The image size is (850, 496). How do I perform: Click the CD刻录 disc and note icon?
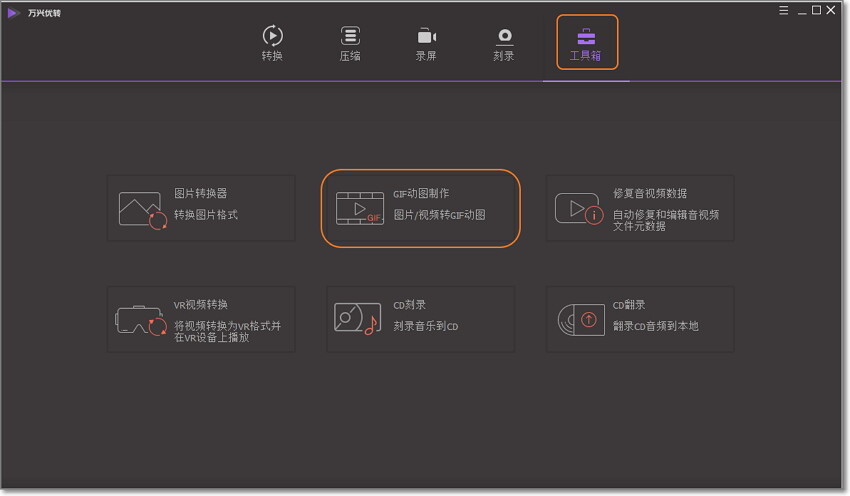pos(357,318)
